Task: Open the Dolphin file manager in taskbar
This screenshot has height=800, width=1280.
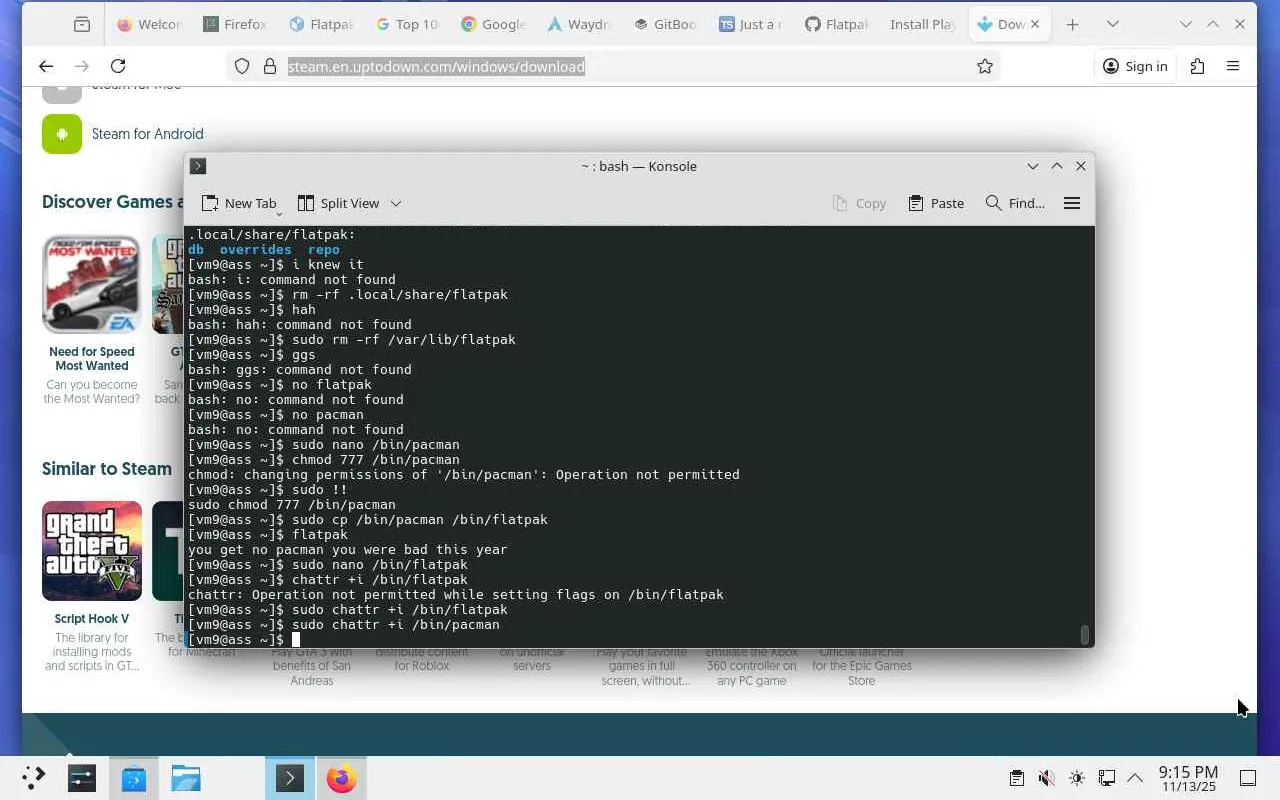Action: (186, 778)
